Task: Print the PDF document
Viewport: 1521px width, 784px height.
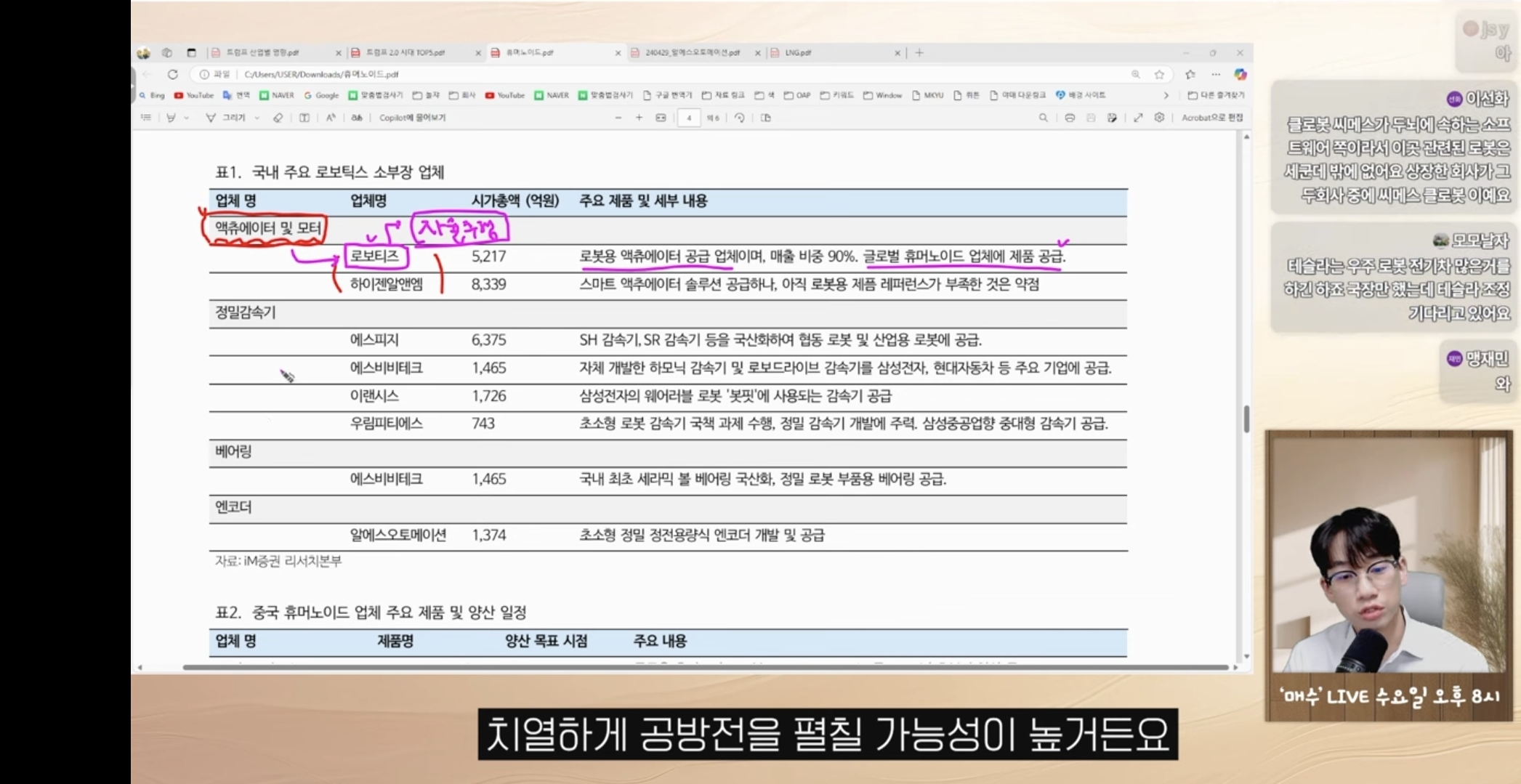Action: [1070, 118]
